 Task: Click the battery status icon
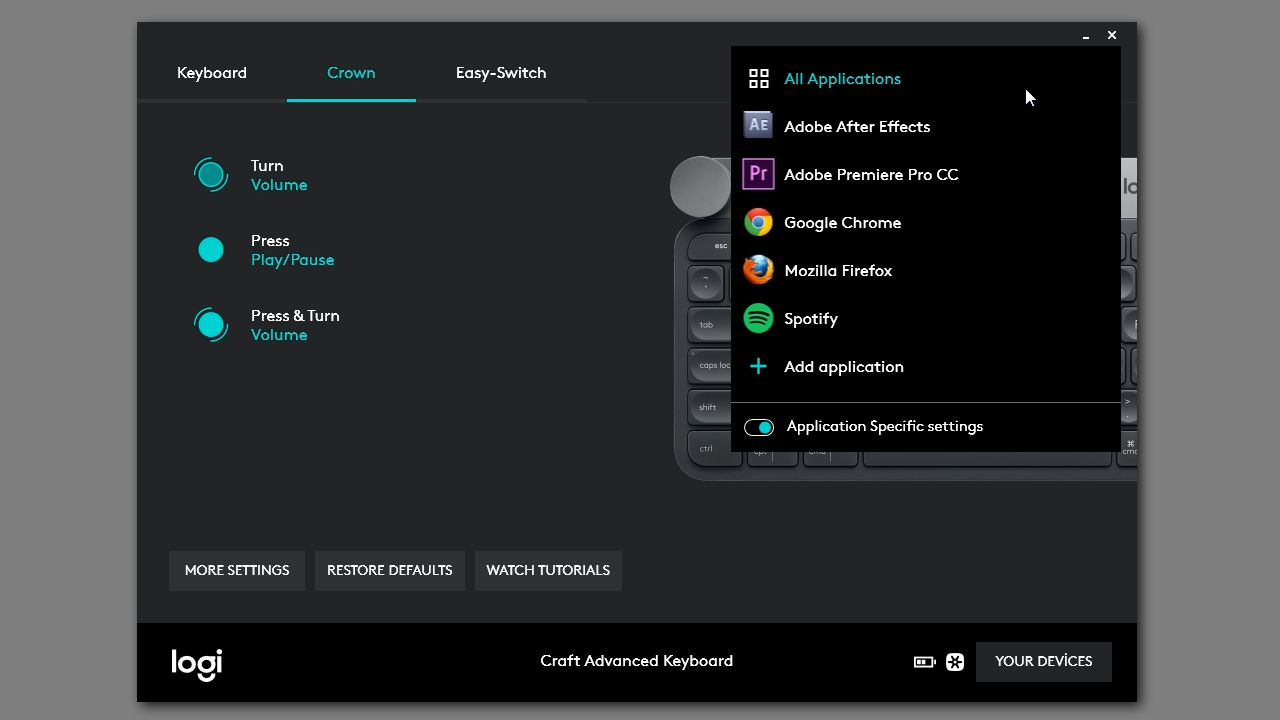[x=925, y=662]
